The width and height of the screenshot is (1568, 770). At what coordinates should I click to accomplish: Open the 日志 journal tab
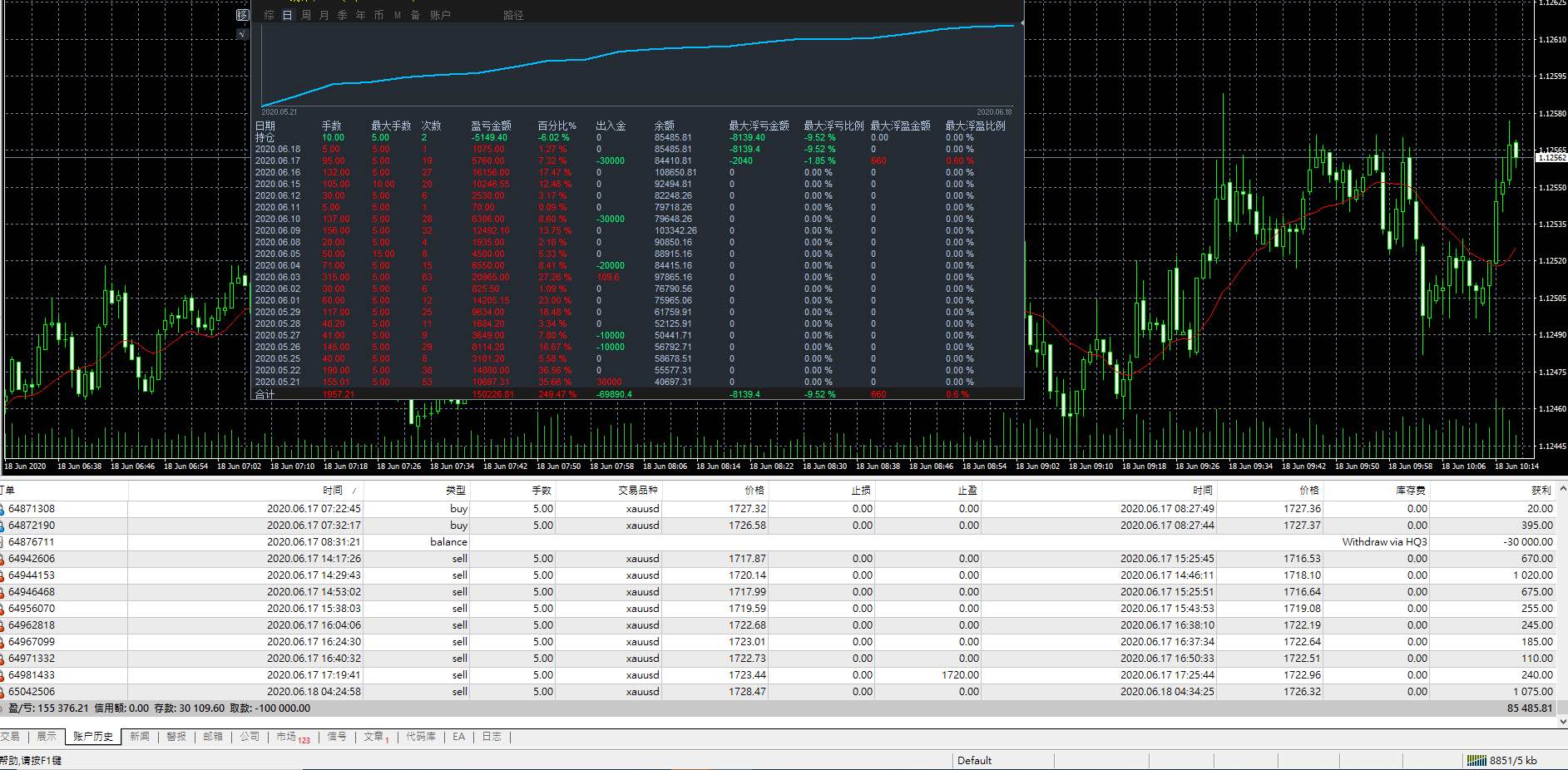pyautogui.click(x=492, y=737)
